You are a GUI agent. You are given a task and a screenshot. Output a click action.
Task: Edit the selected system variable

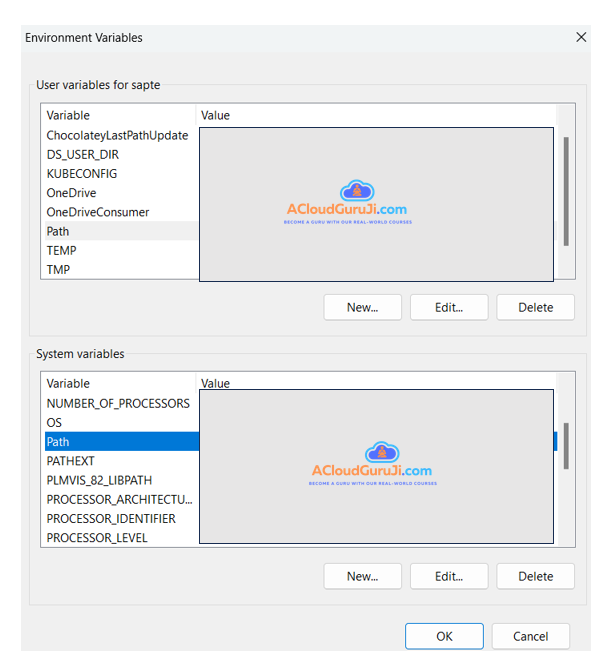point(449,576)
